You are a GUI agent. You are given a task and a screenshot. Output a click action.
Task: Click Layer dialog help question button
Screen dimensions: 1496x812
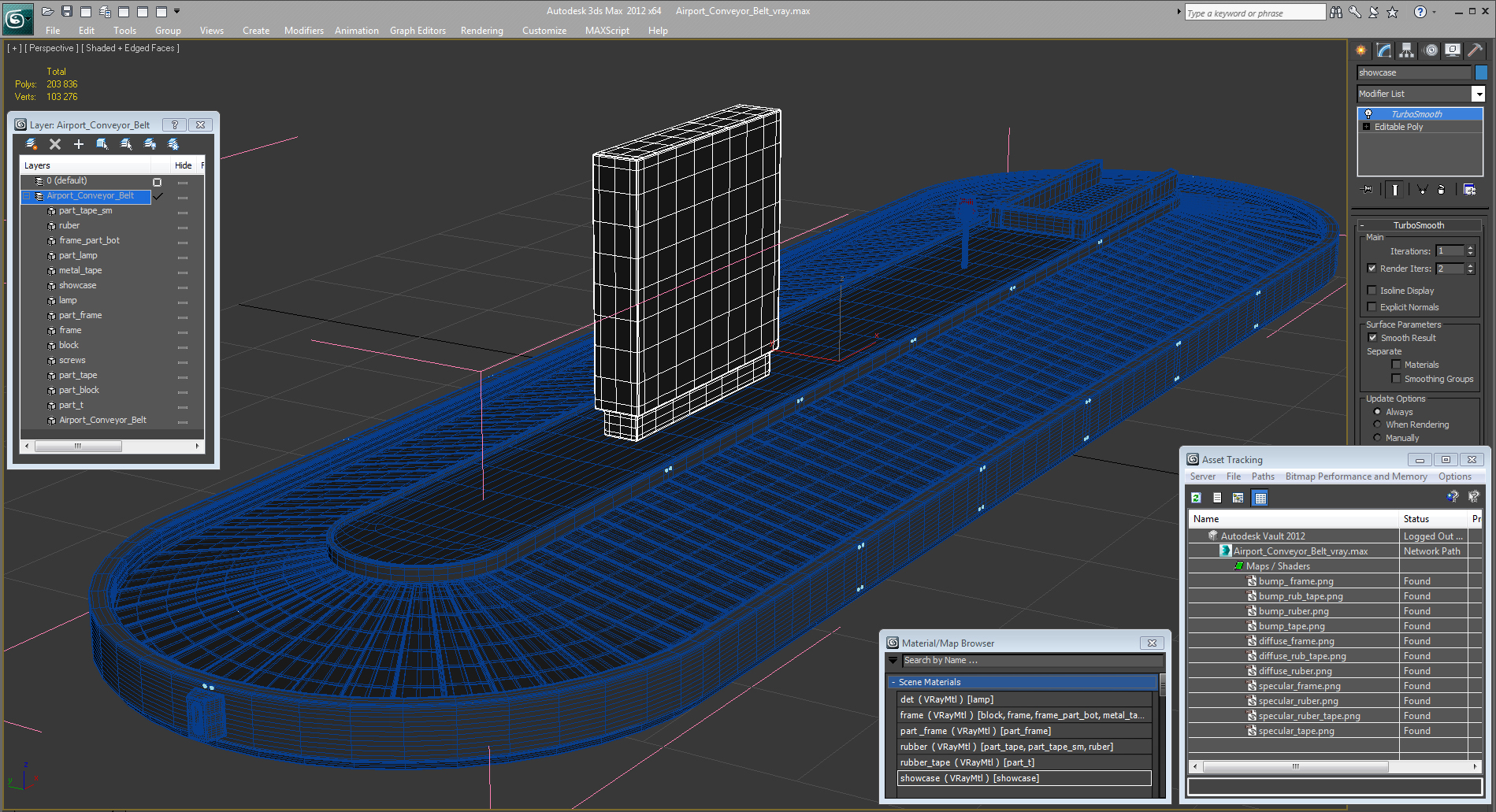(175, 124)
